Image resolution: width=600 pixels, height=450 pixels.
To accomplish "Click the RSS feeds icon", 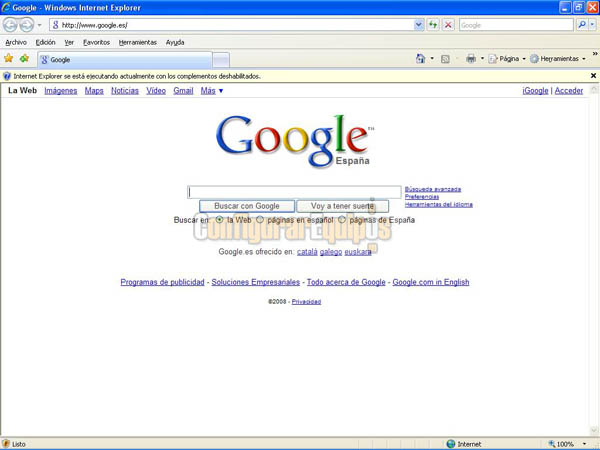I will (445, 59).
